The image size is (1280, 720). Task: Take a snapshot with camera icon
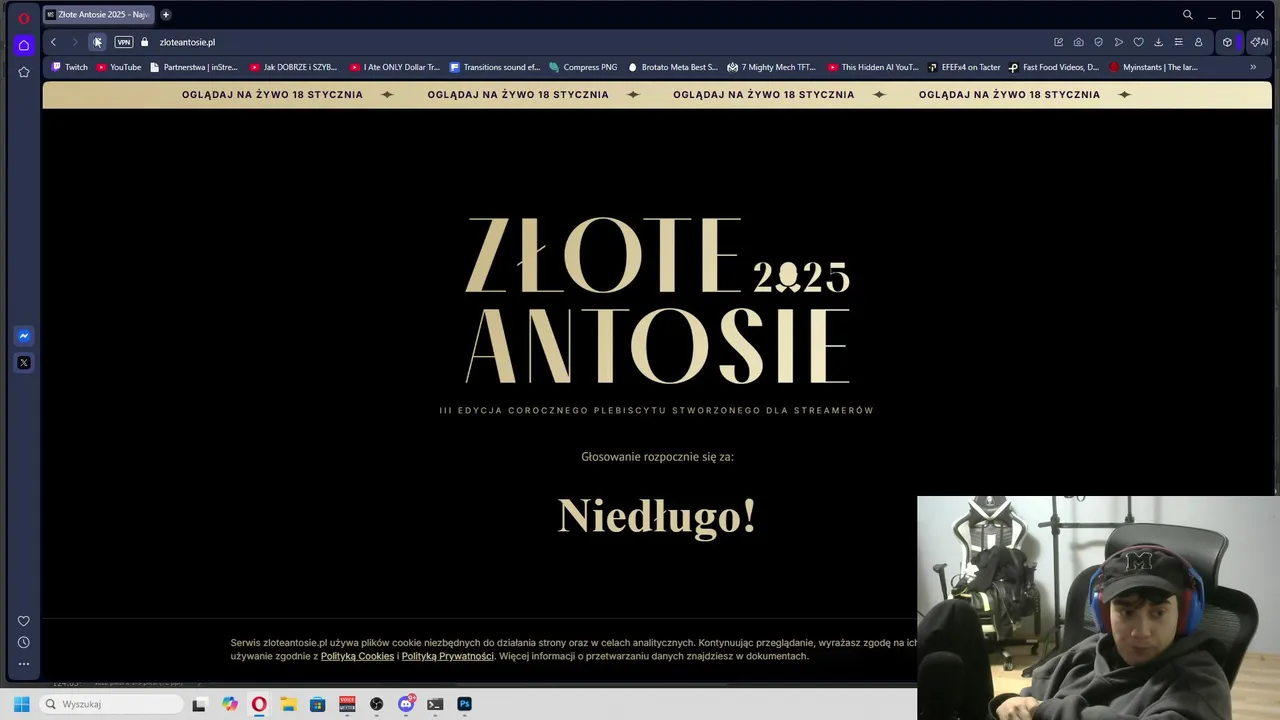(x=1079, y=42)
